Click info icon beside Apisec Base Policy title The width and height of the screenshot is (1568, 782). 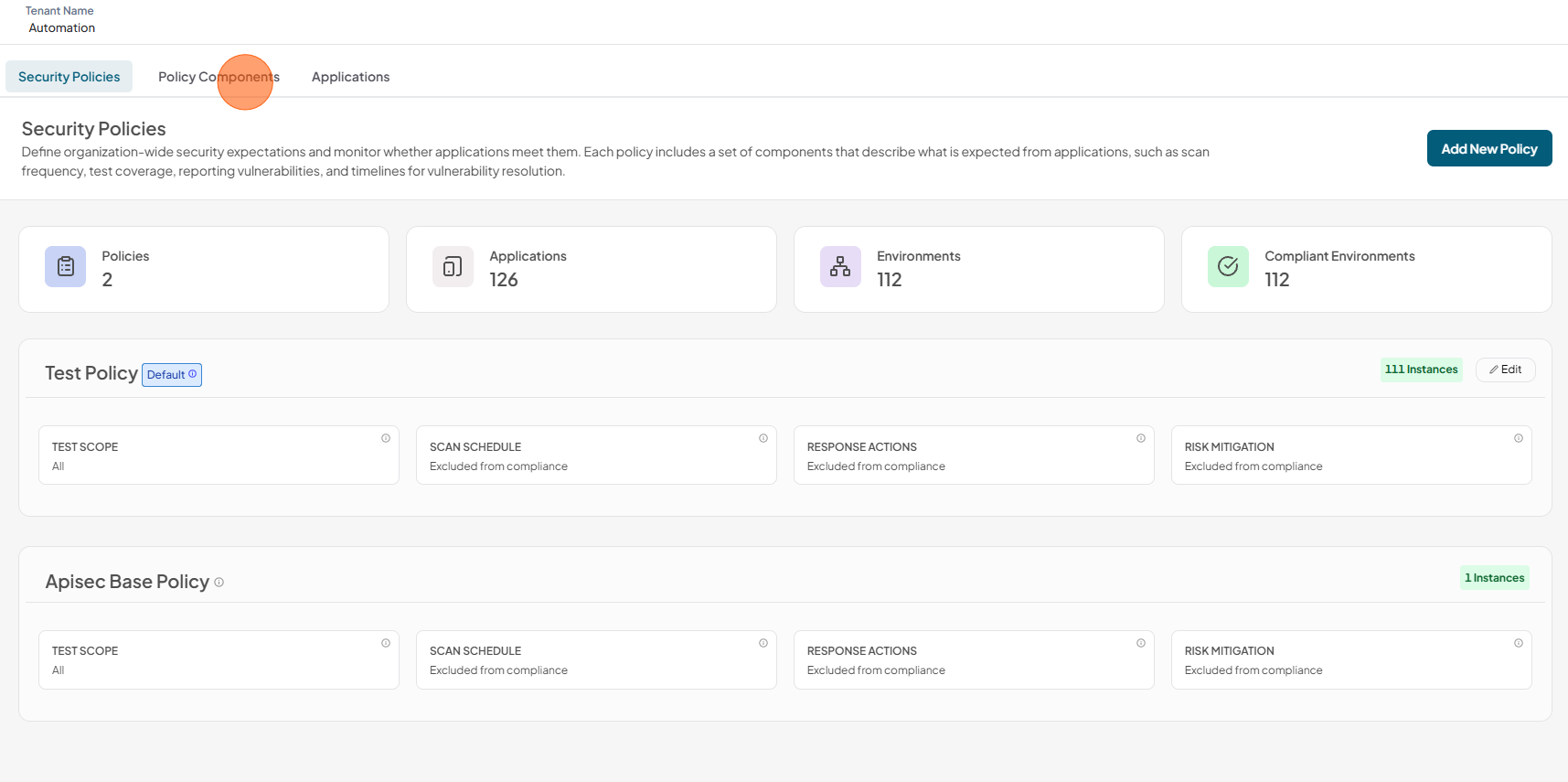point(219,582)
